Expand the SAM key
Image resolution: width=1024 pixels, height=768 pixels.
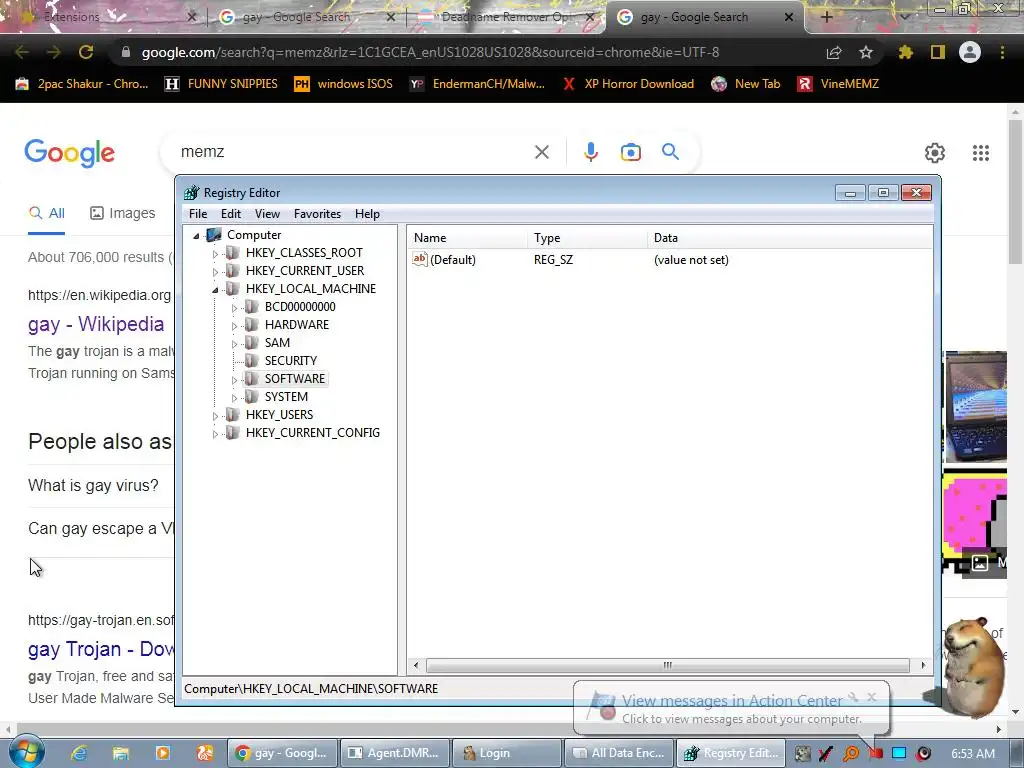234,344
